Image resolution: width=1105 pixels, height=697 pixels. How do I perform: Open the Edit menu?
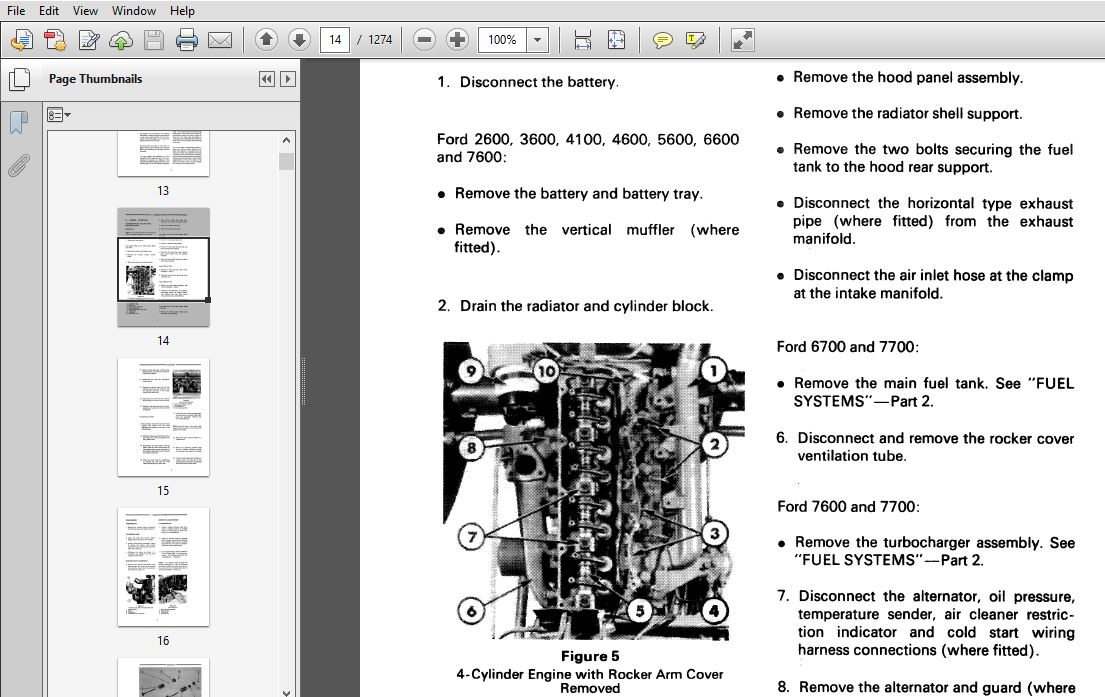point(49,11)
